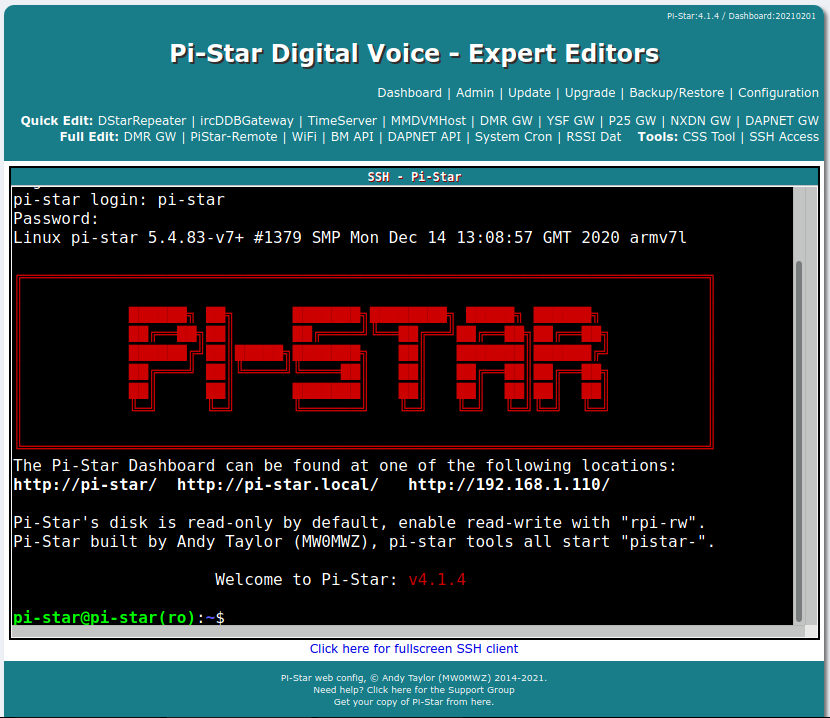The height and width of the screenshot is (718, 830).
Task: Open DAPNET API editor
Action: pyautogui.click(x=424, y=137)
